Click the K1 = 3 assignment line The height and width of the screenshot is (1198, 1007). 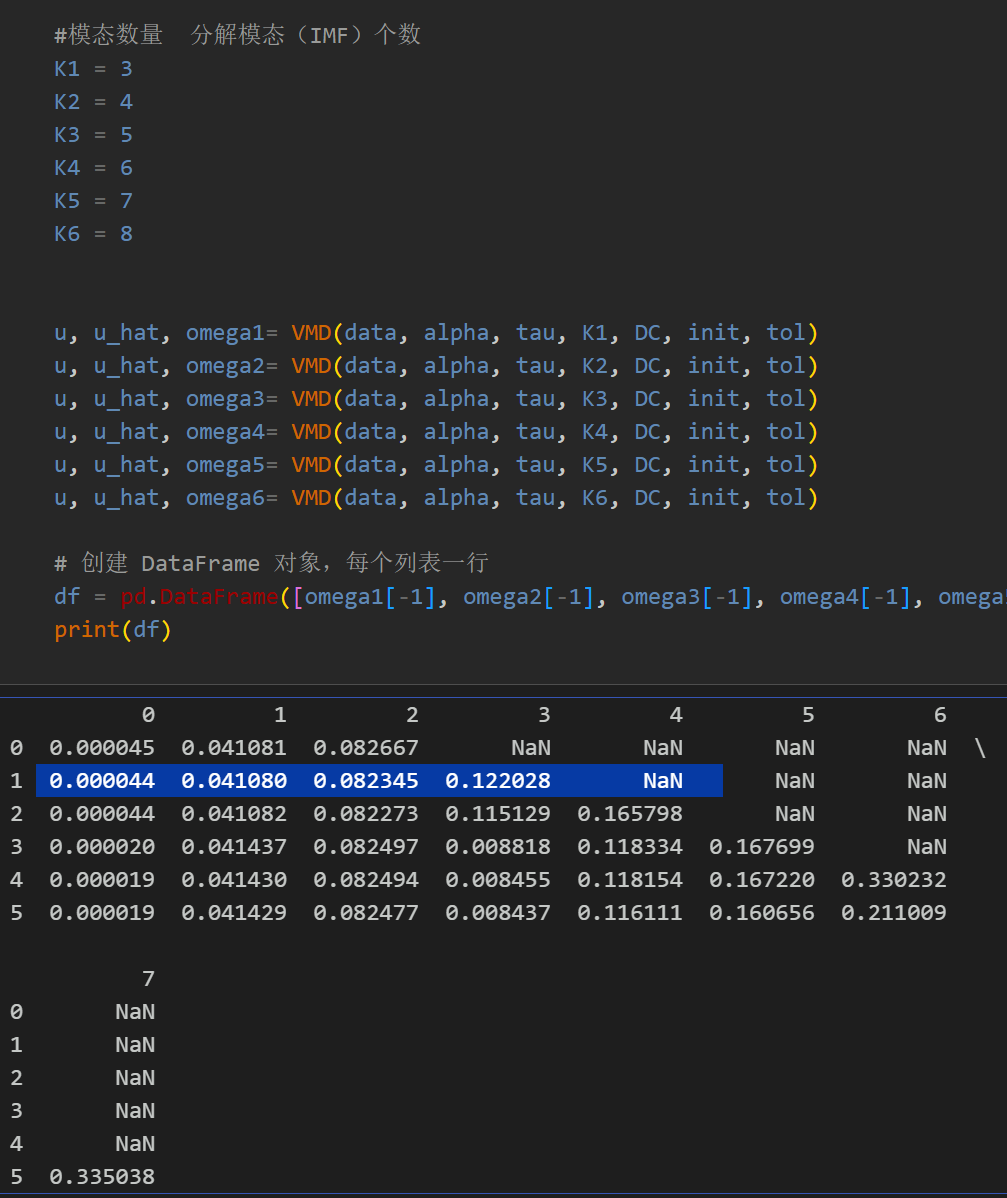(93, 69)
